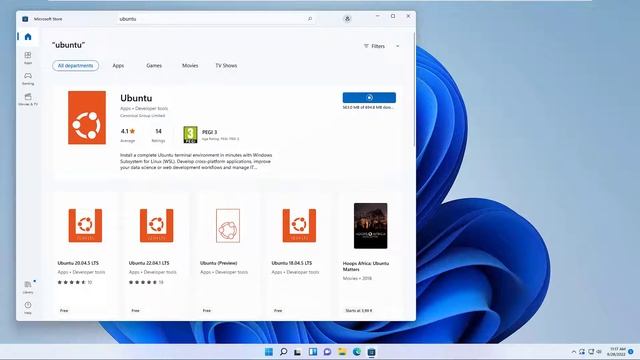Image resolution: width=640 pixels, height=360 pixels.
Task: Switch to the Games filter tab
Action: 154,66
